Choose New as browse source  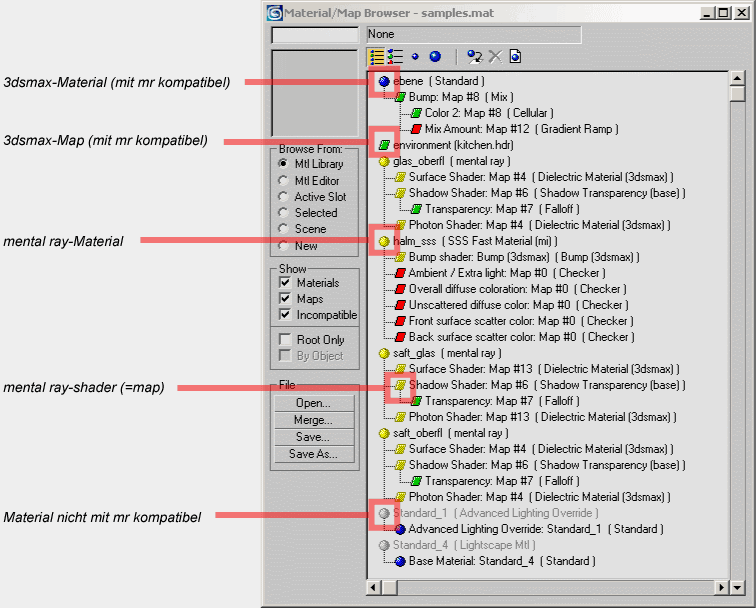(284, 245)
